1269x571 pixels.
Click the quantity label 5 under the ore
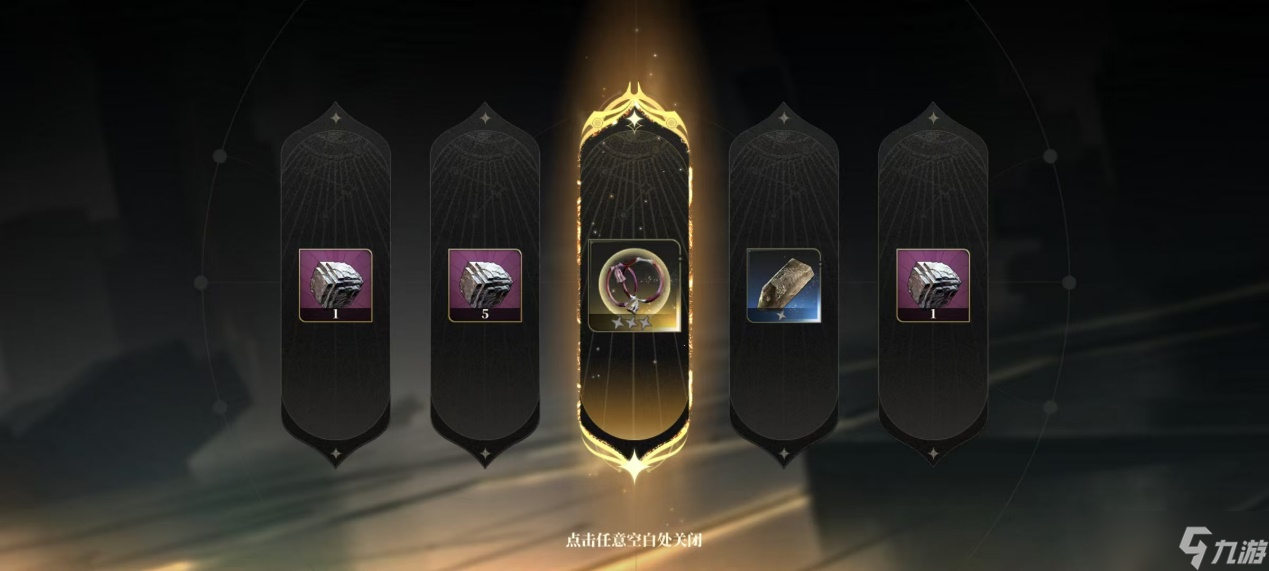(x=485, y=314)
